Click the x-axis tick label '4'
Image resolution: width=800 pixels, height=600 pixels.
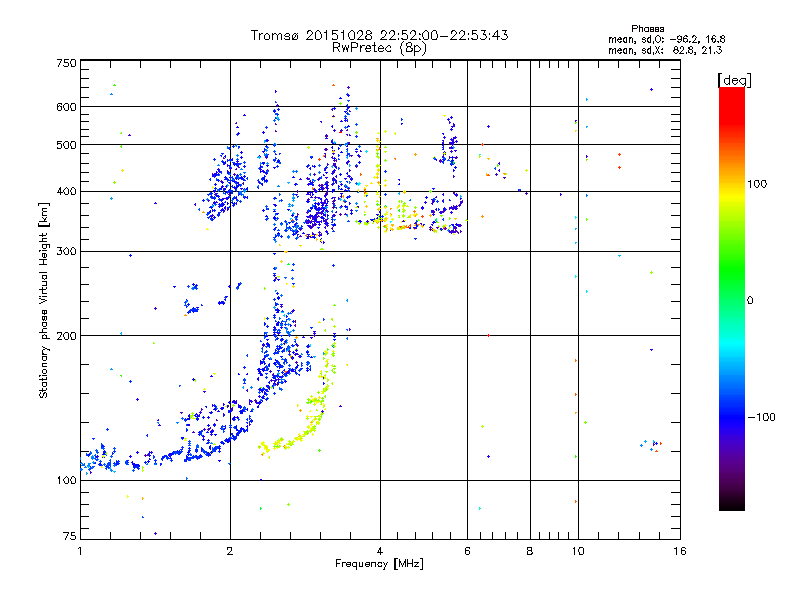(x=380, y=551)
